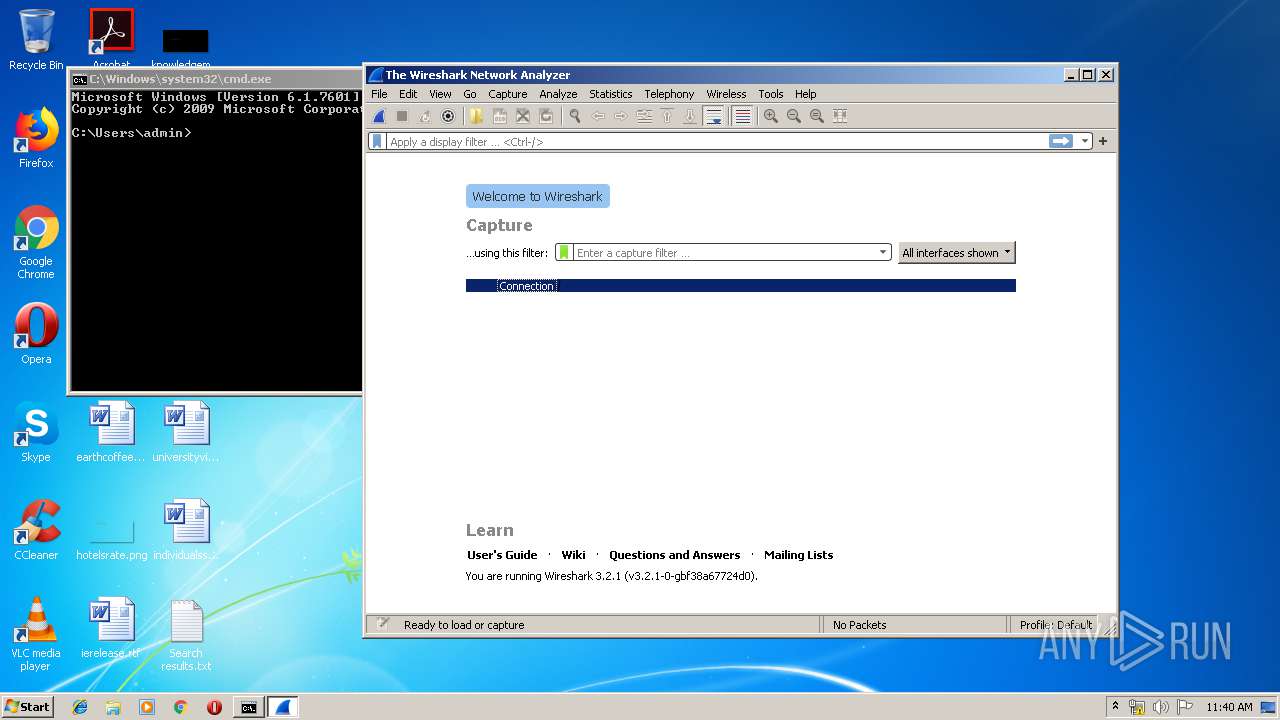Viewport: 1280px width, 720px height.
Task: Click display filter bookmark icon
Action: click(x=377, y=142)
